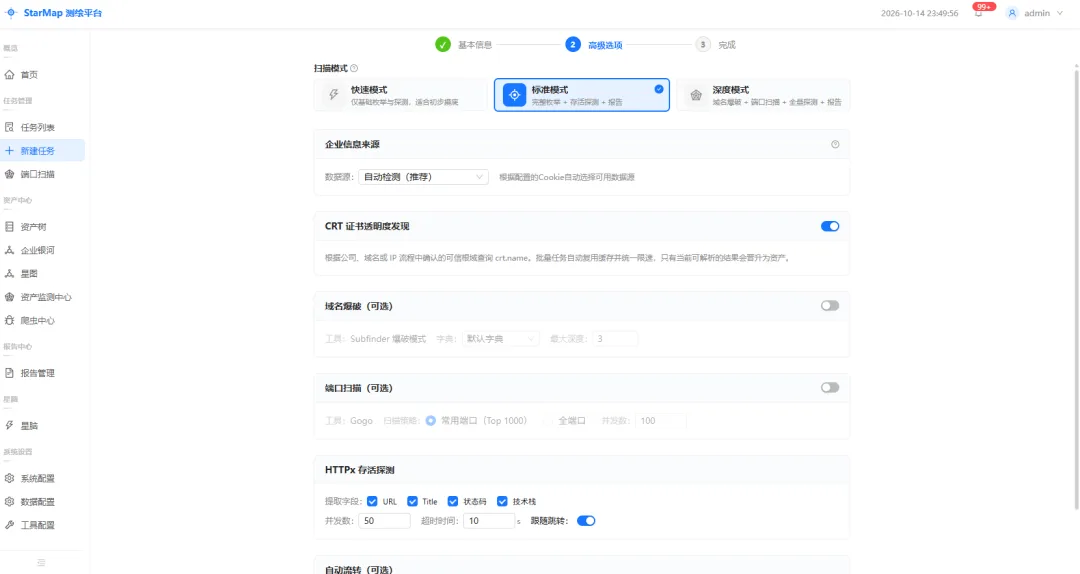Click the admin user avatar icon
This screenshot has height=574, width=1080.
coord(1012,13)
